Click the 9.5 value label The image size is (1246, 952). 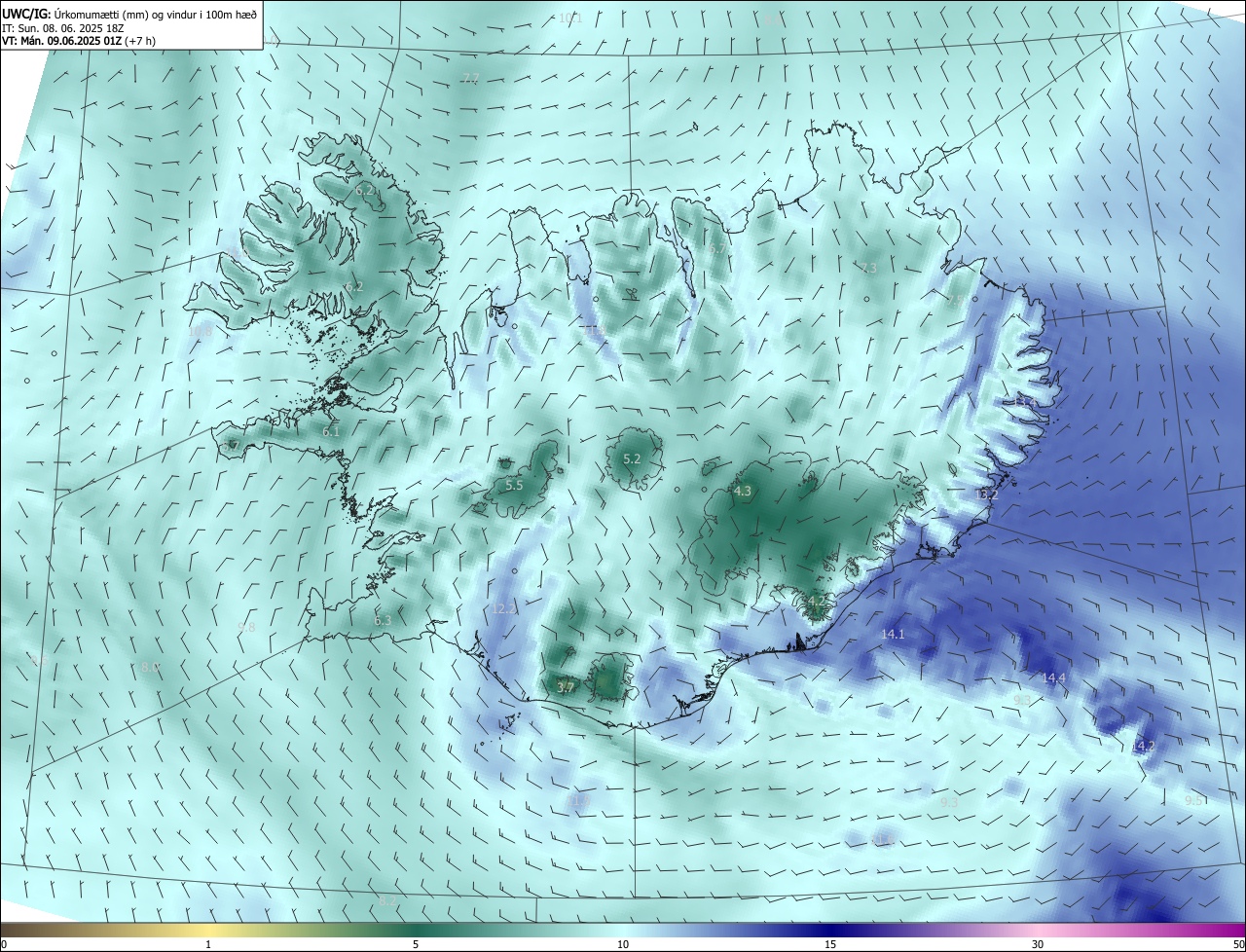(1193, 800)
